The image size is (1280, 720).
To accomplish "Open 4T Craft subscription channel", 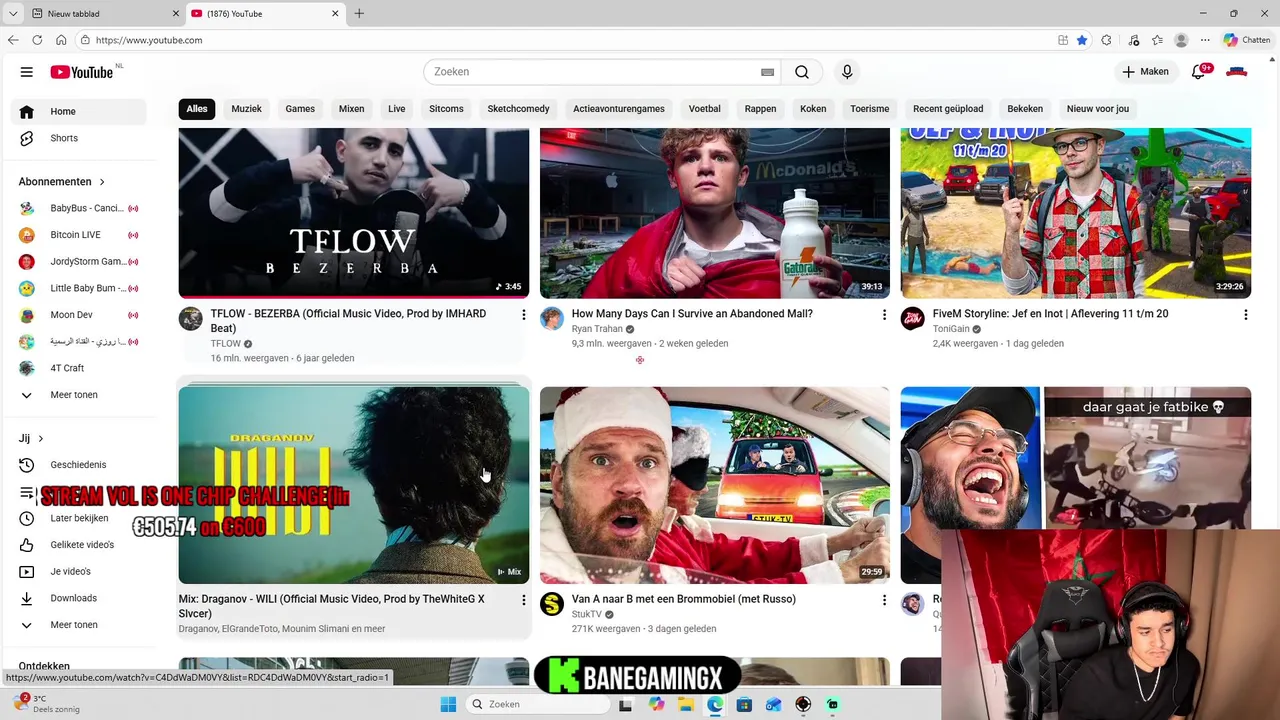I will pyautogui.click(x=79, y=368).
